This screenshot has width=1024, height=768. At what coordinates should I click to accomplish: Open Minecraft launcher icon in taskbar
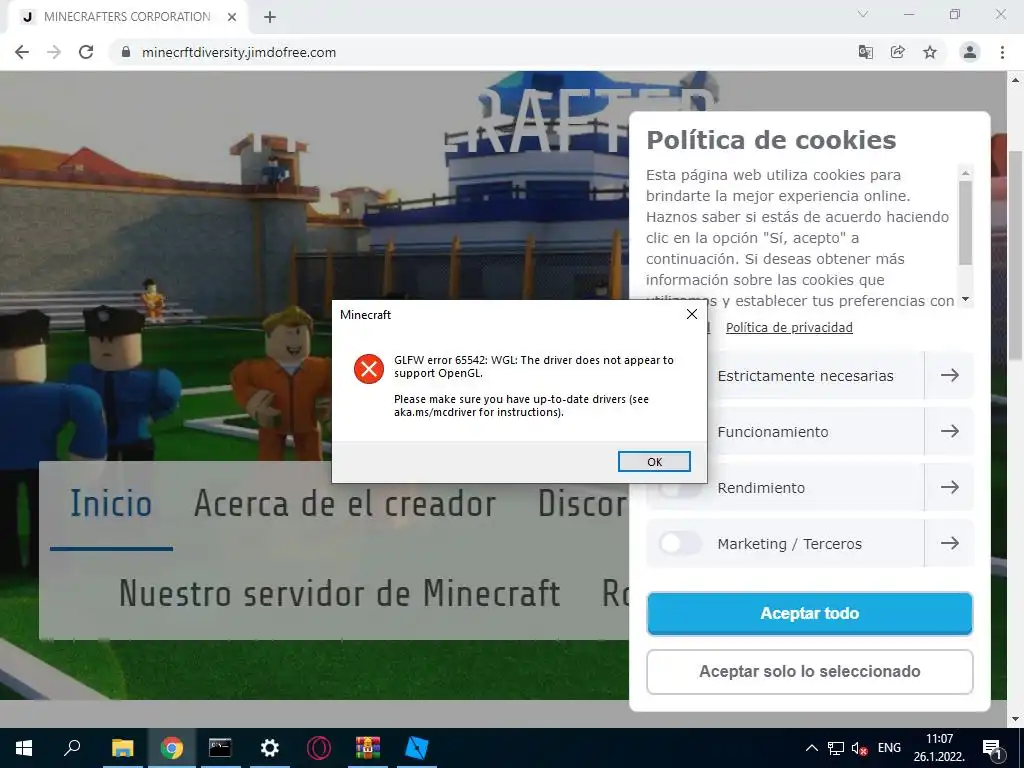(x=417, y=748)
